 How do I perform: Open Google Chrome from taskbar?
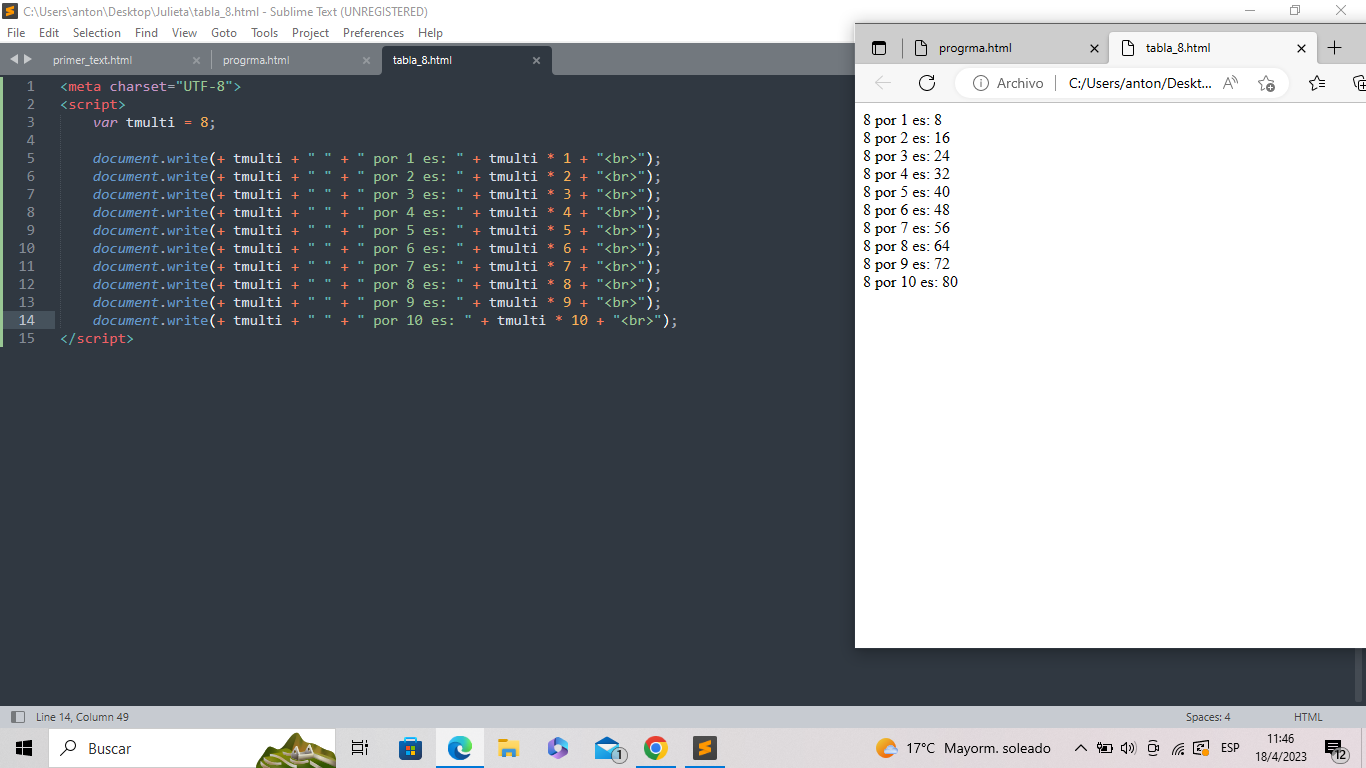point(656,748)
